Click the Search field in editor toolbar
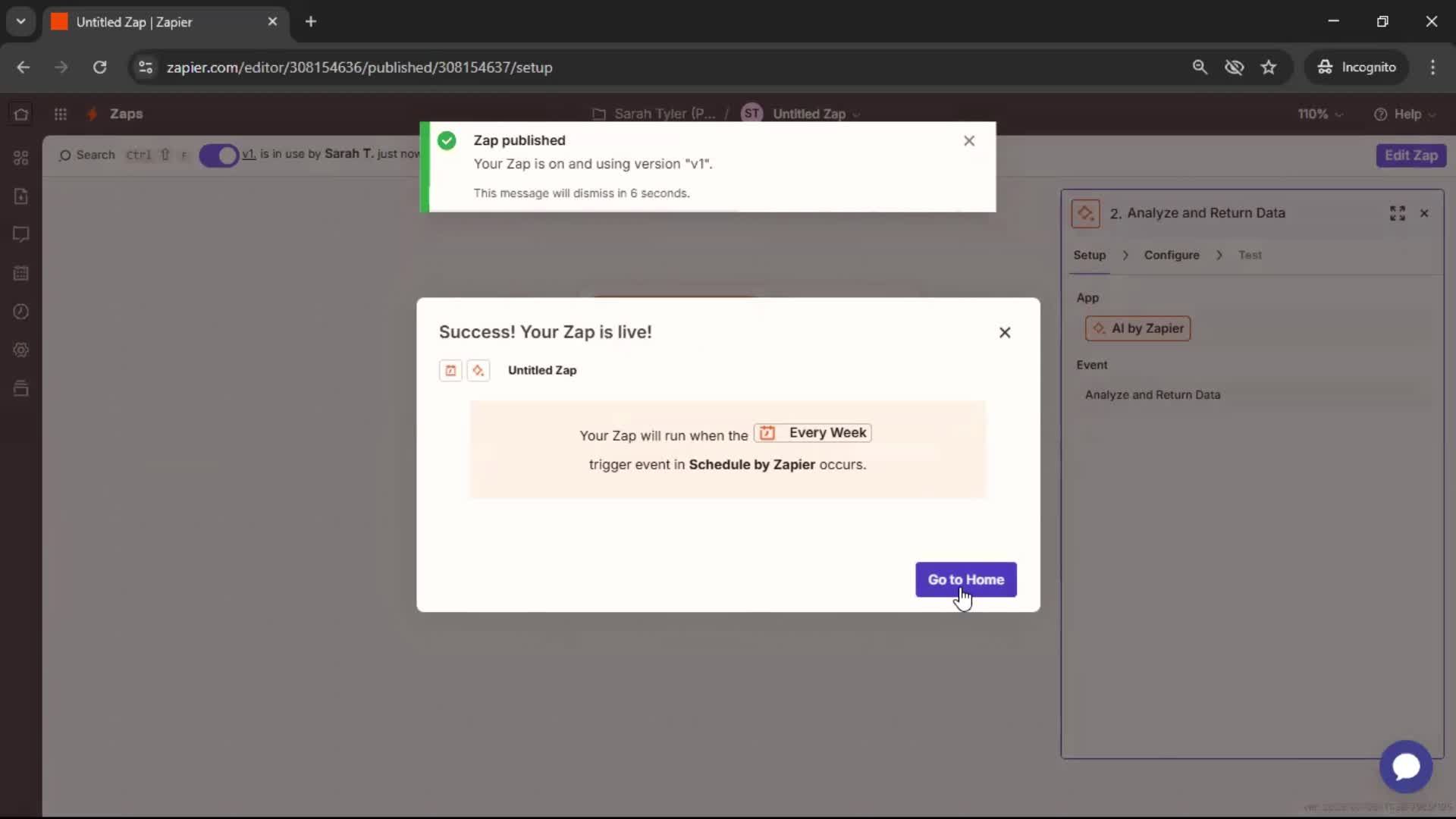 click(x=87, y=155)
